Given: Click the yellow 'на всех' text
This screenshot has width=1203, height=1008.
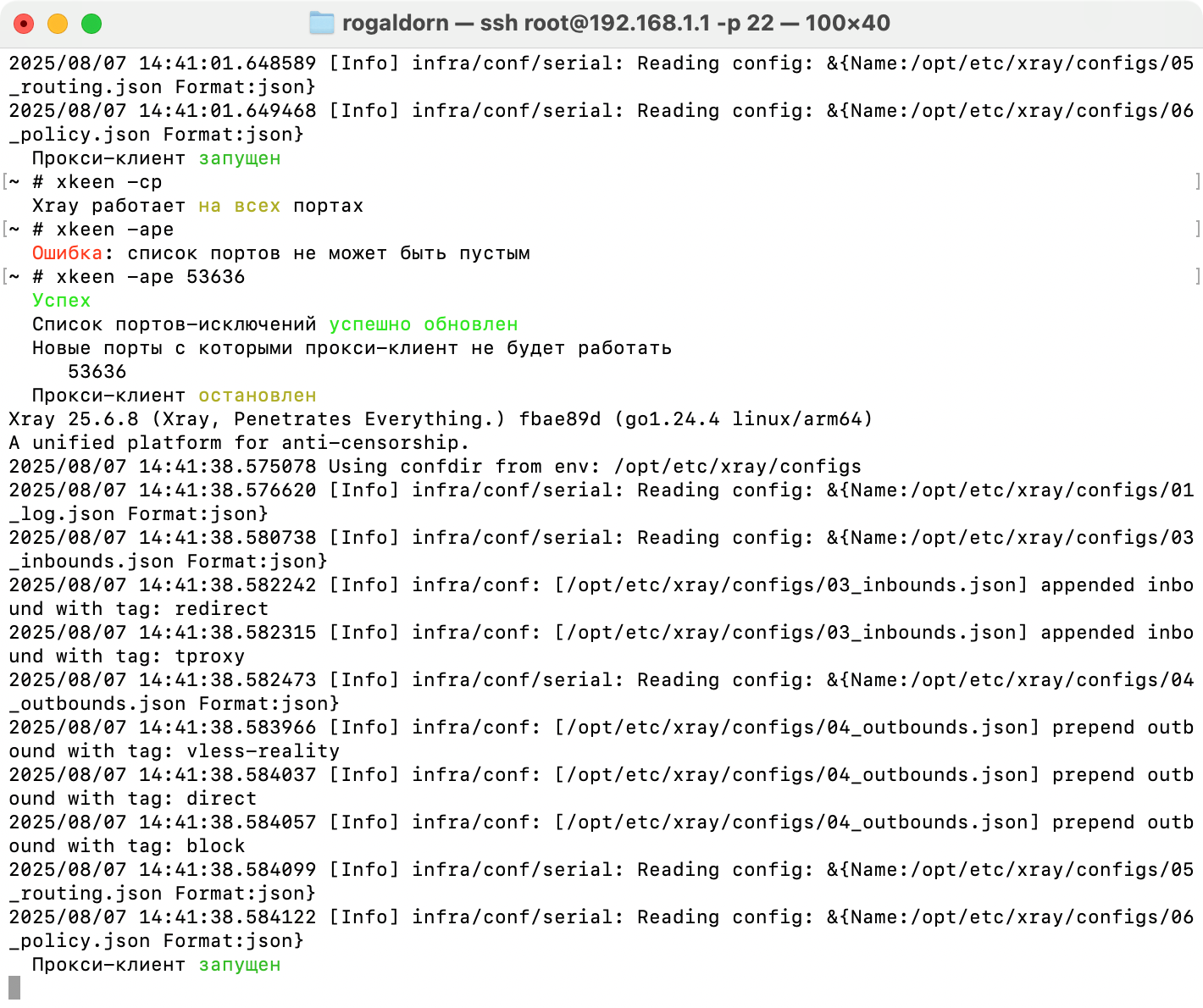Looking at the screenshot, I should 239,206.
